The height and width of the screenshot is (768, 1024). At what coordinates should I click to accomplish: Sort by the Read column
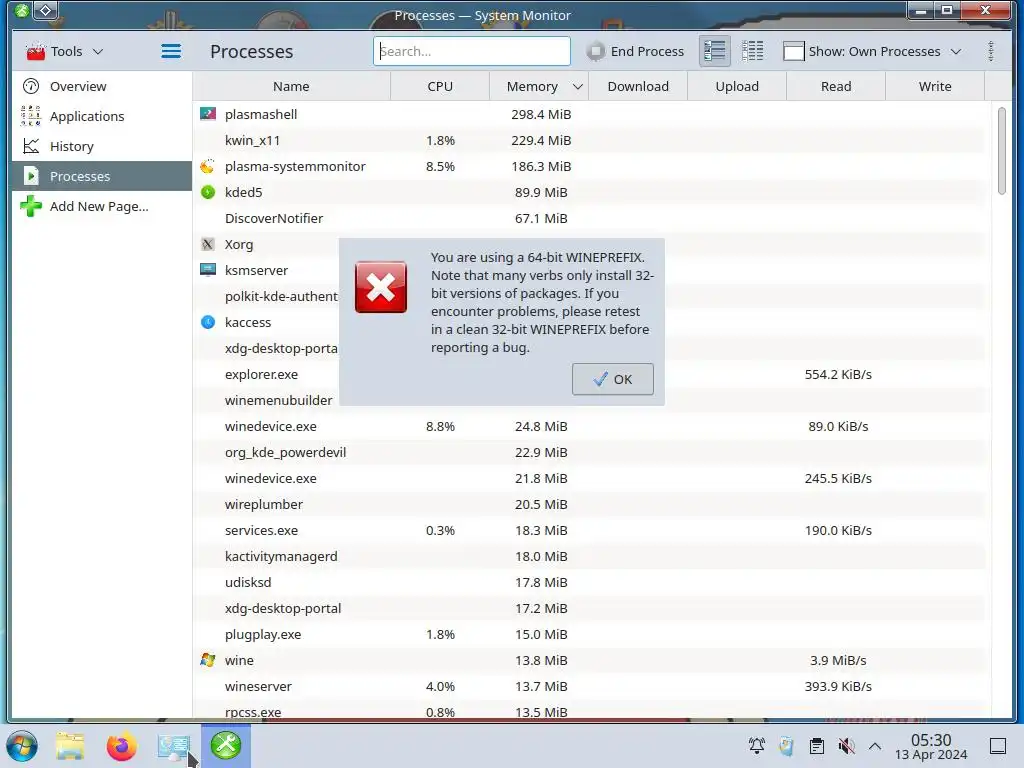[836, 86]
